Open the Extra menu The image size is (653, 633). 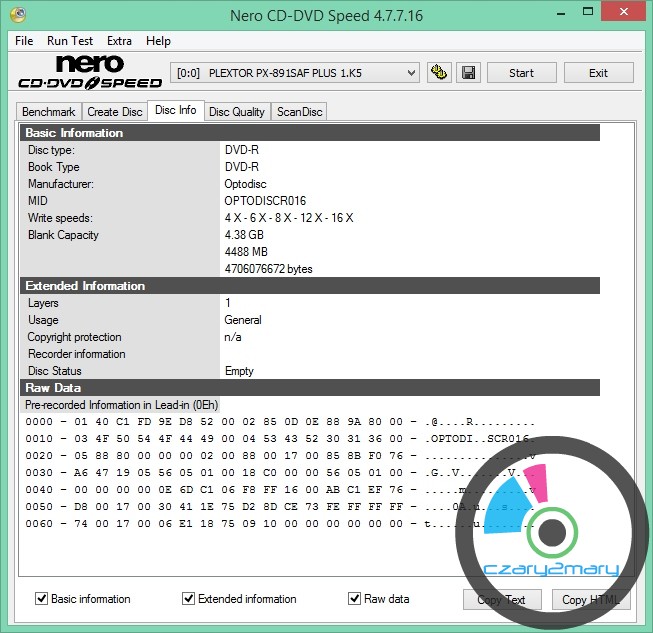click(119, 41)
